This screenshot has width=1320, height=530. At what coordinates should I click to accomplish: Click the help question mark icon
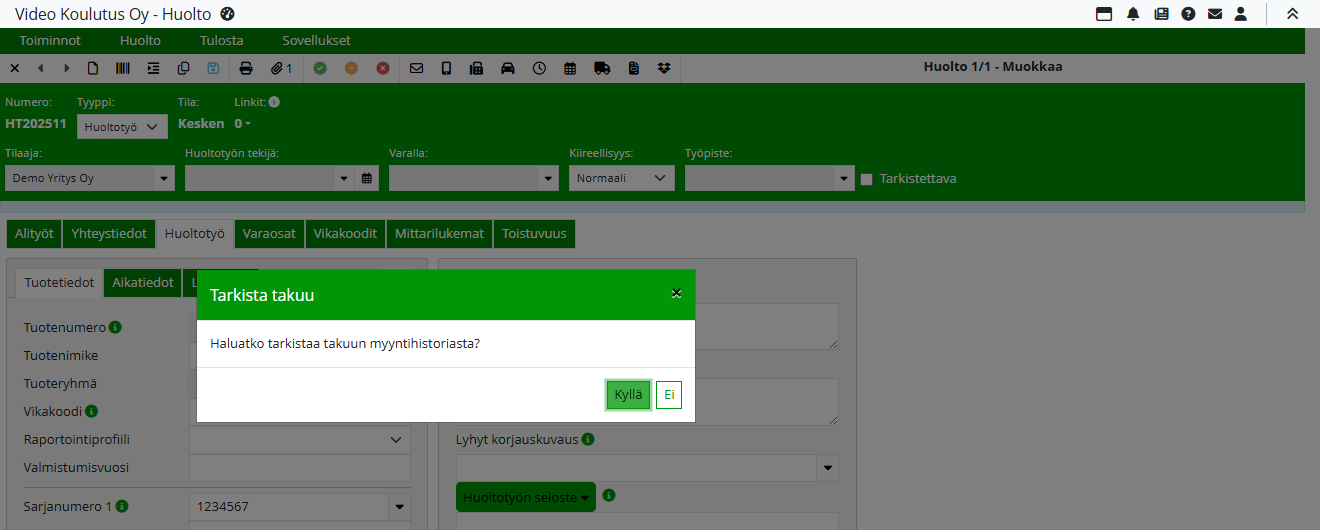click(x=1188, y=14)
